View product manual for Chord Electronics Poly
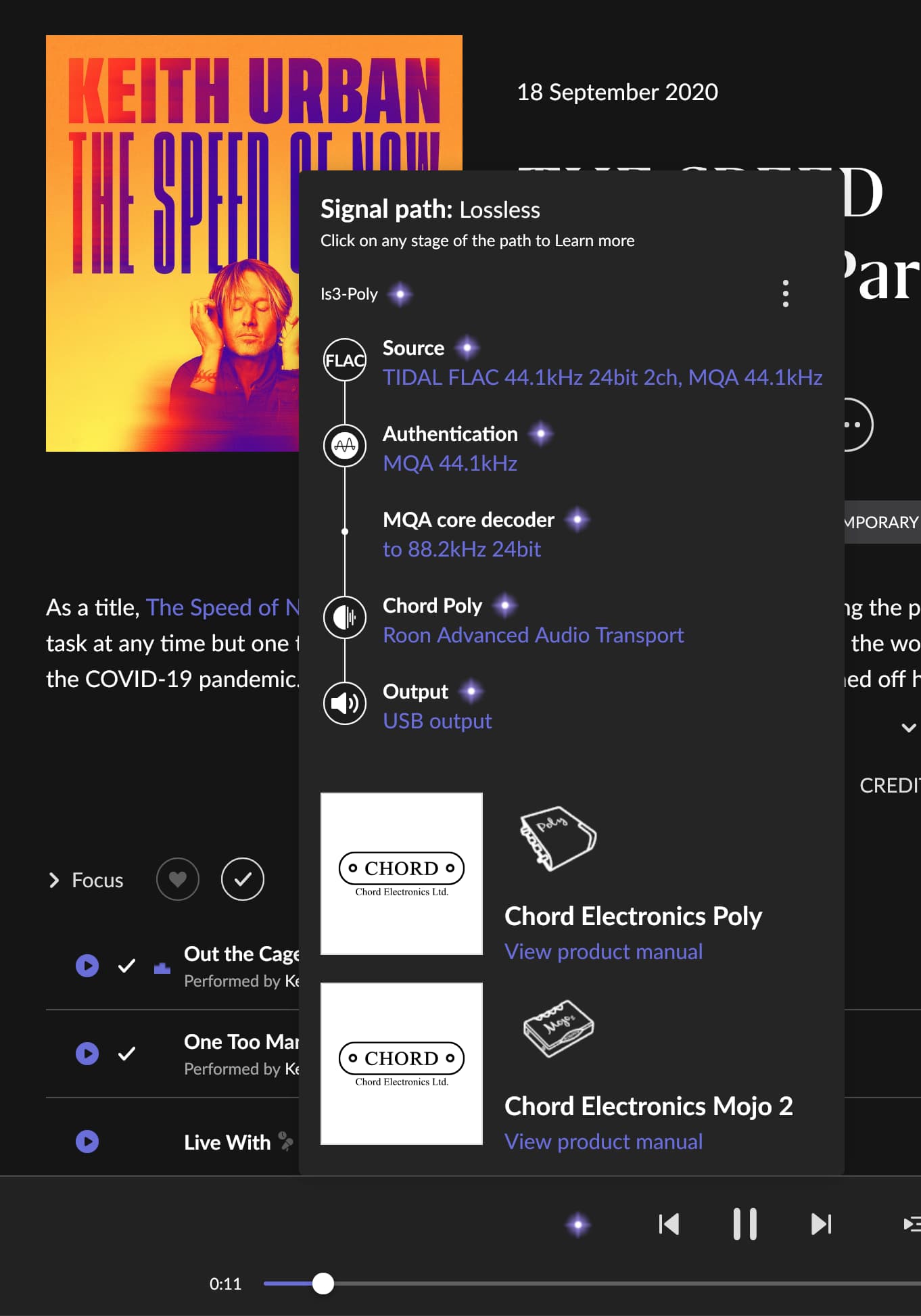Viewport: 921px width, 1316px height. 604,951
